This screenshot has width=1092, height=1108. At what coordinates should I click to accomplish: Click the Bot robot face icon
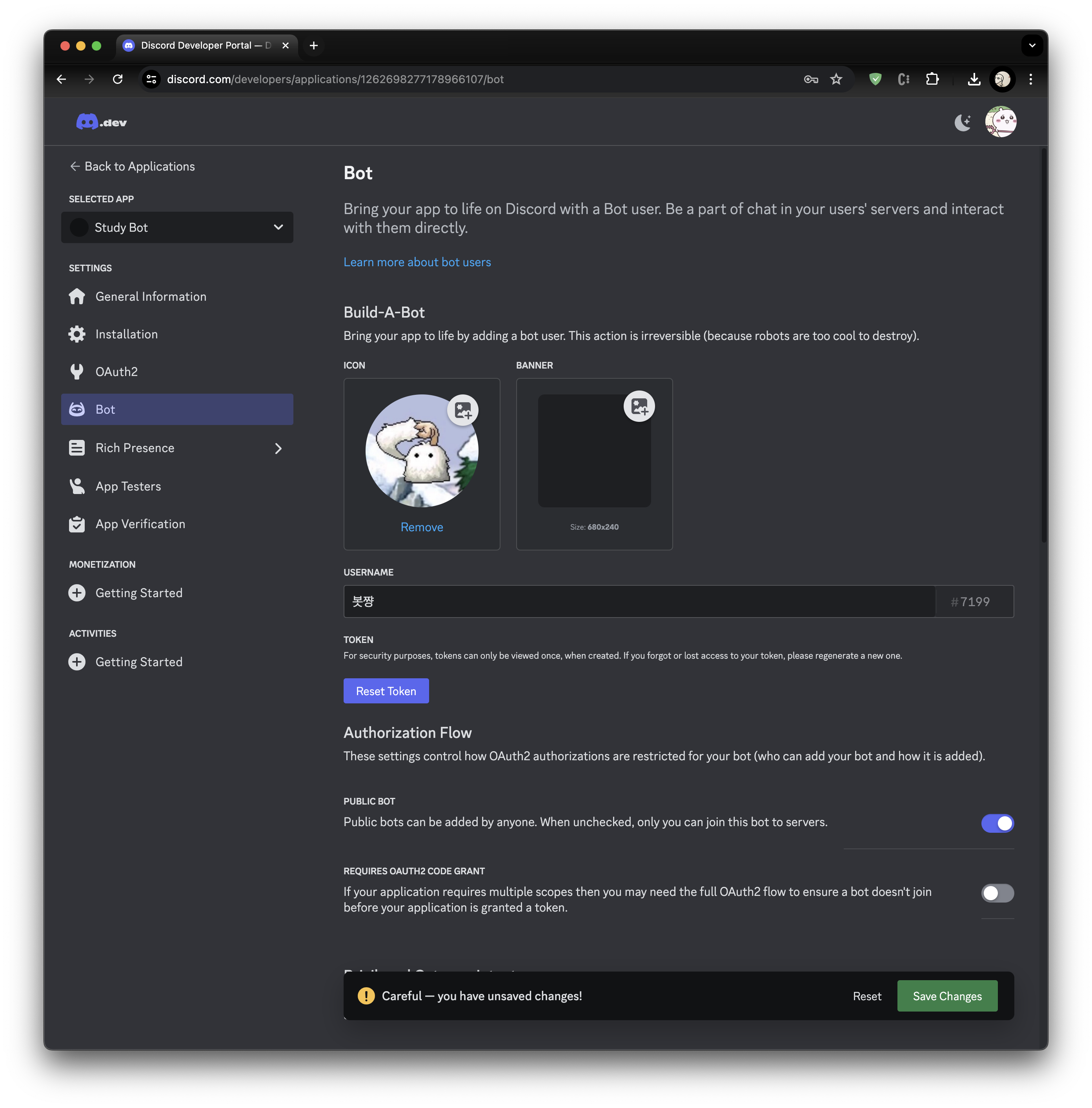tap(77, 409)
